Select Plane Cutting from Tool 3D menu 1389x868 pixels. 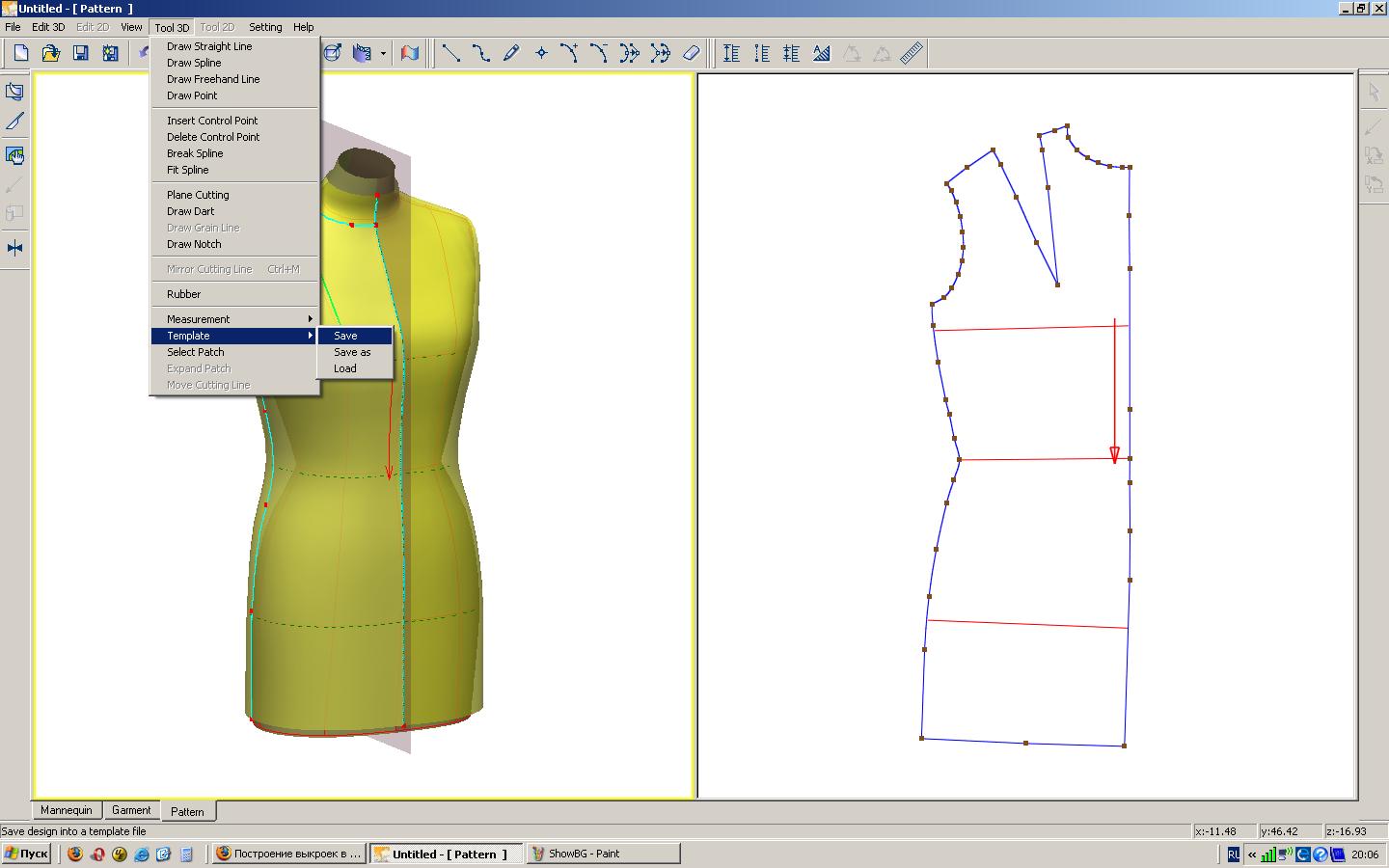click(198, 195)
